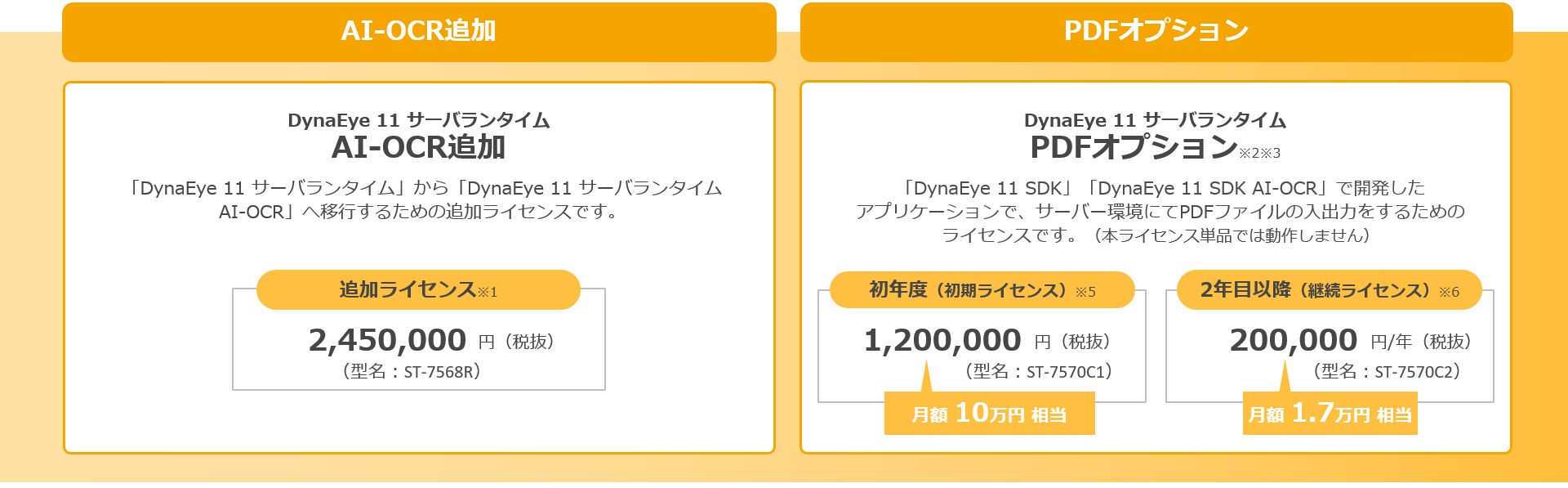Click the PDFオプション card heading
Viewport: 1568px width, 488px height.
pyautogui.click(x=1134, y=147)
